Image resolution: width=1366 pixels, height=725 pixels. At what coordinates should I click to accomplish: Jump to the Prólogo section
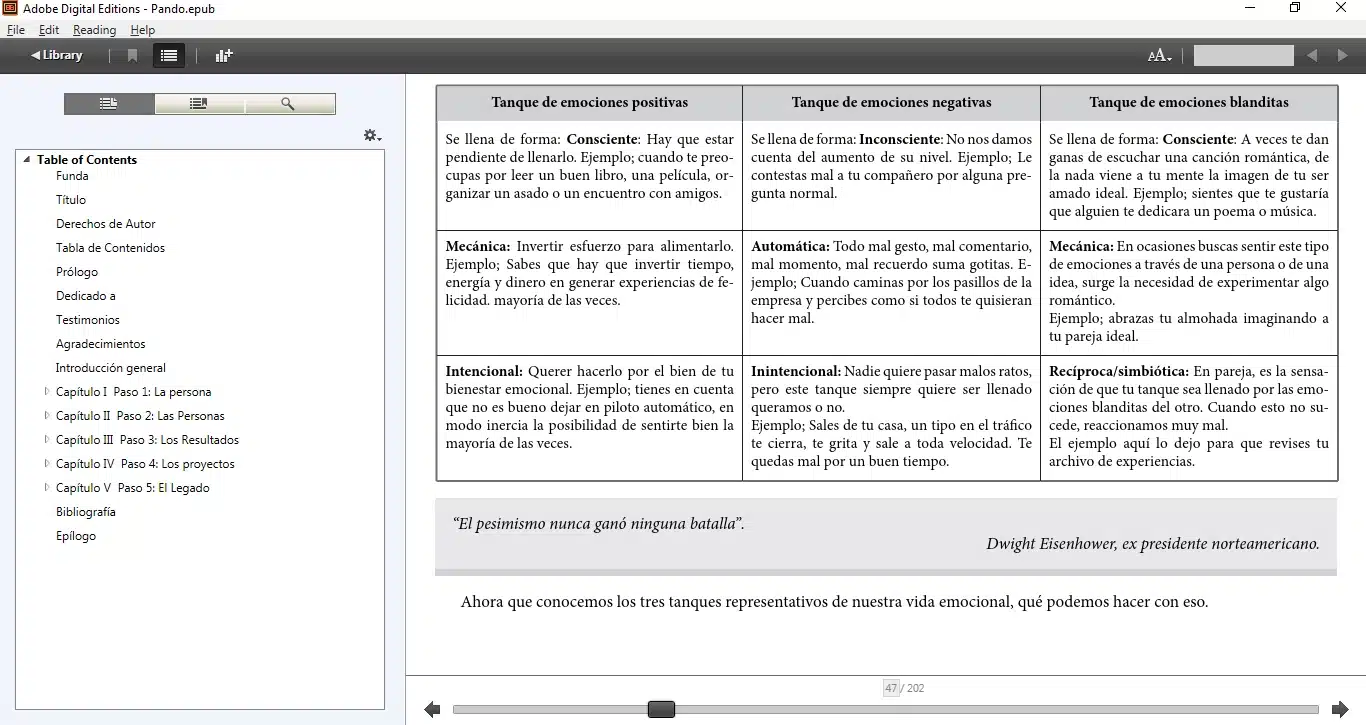(77, 272)
